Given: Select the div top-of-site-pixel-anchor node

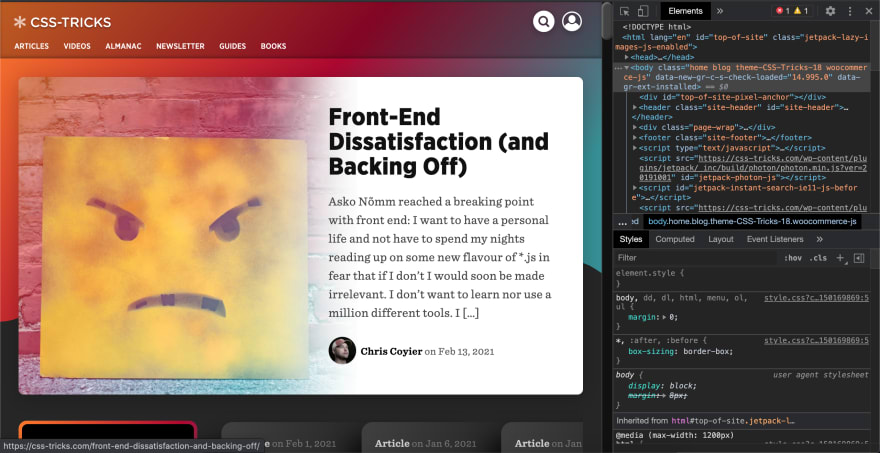Looking at the screenshot, I should [733, 97].
